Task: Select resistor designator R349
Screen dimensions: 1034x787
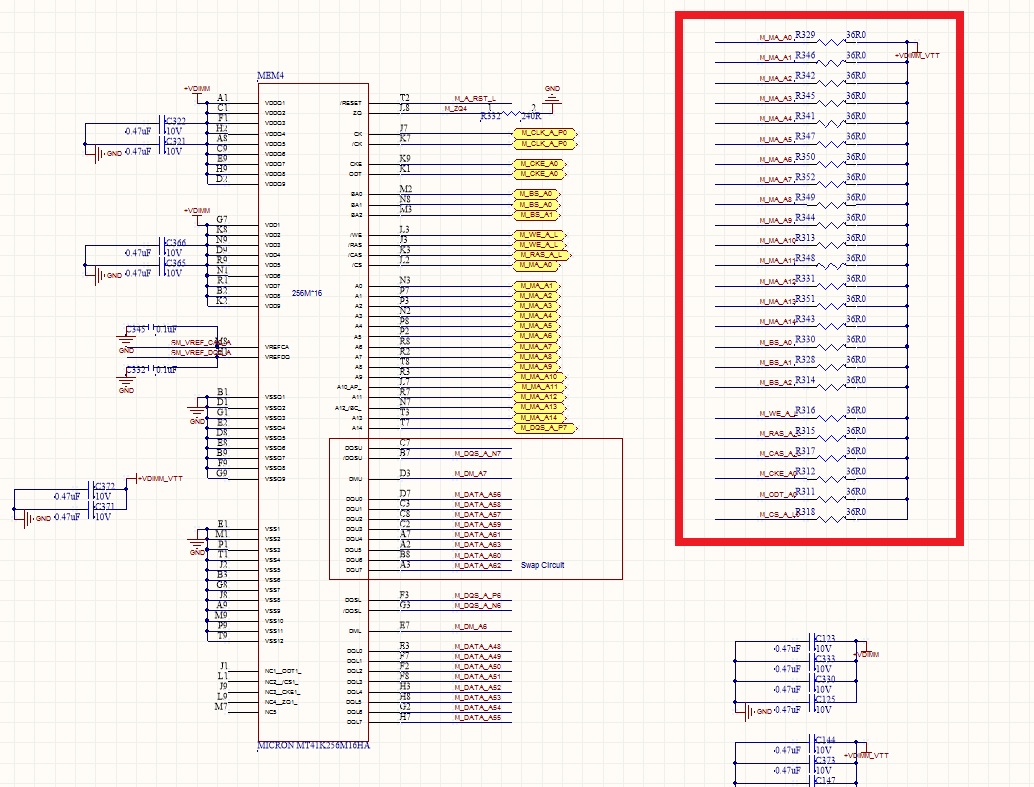Action: (805, 197)
